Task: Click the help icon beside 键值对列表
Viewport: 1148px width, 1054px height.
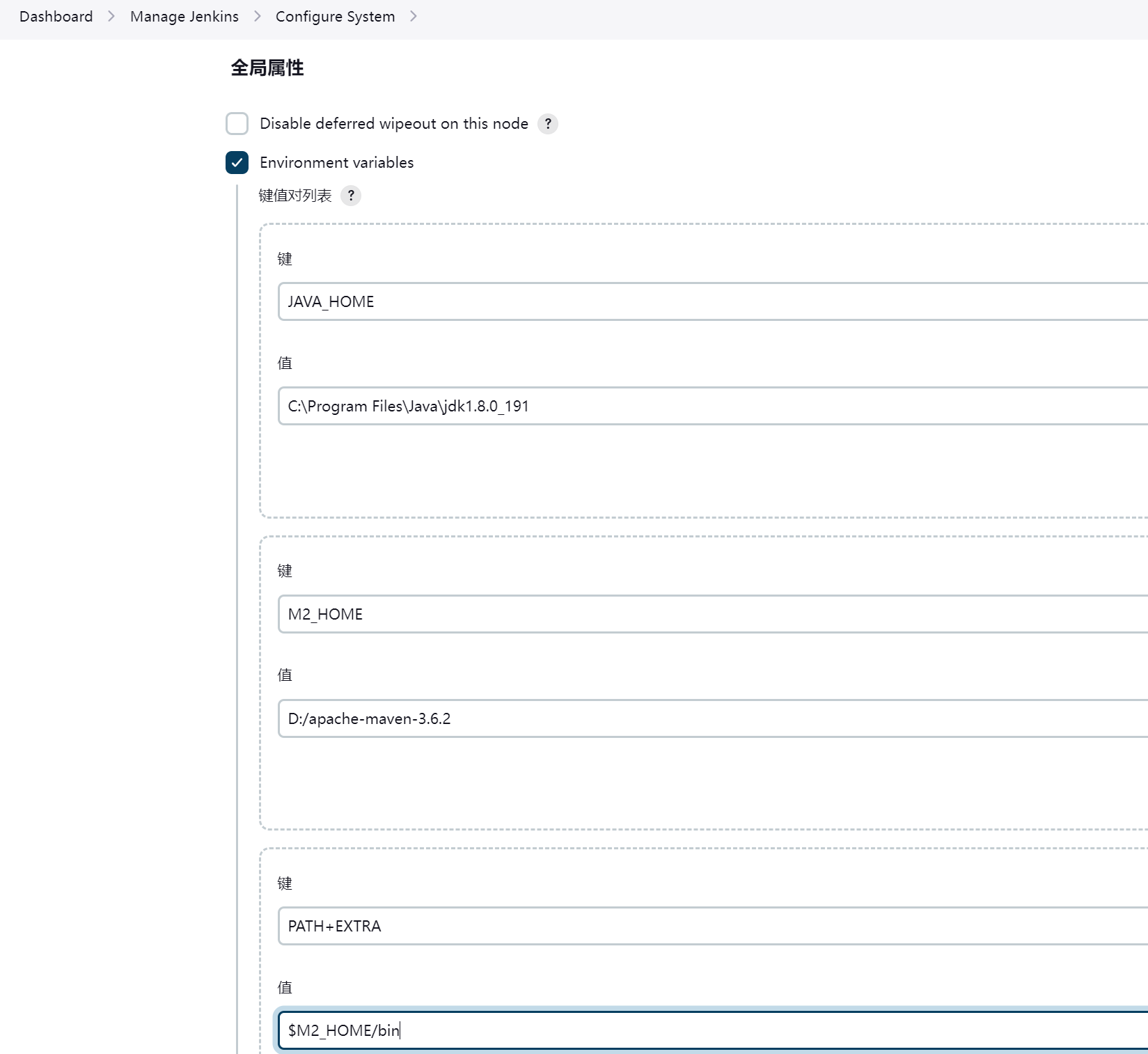Action: pos(351,196)
